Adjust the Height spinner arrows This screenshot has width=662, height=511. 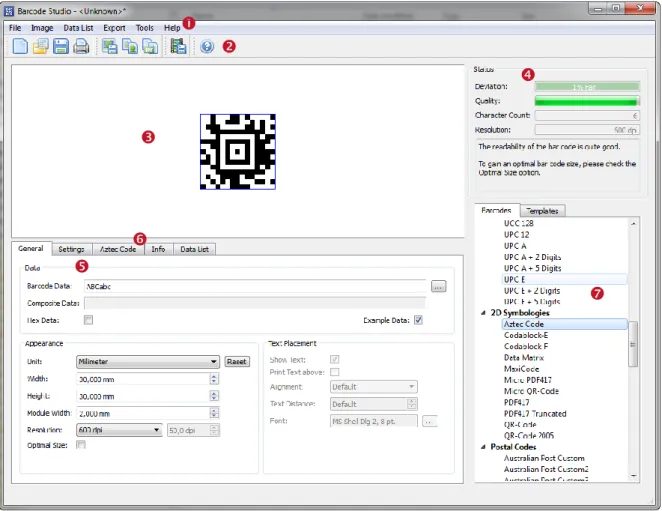click(x=214, y=396)
